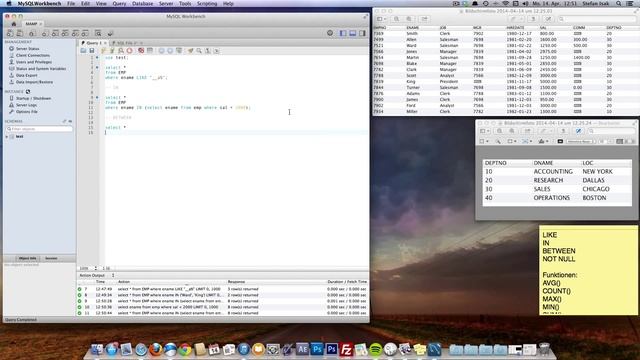Toggle the left sidebar panel visibility
640x360 pixels.
343,33
